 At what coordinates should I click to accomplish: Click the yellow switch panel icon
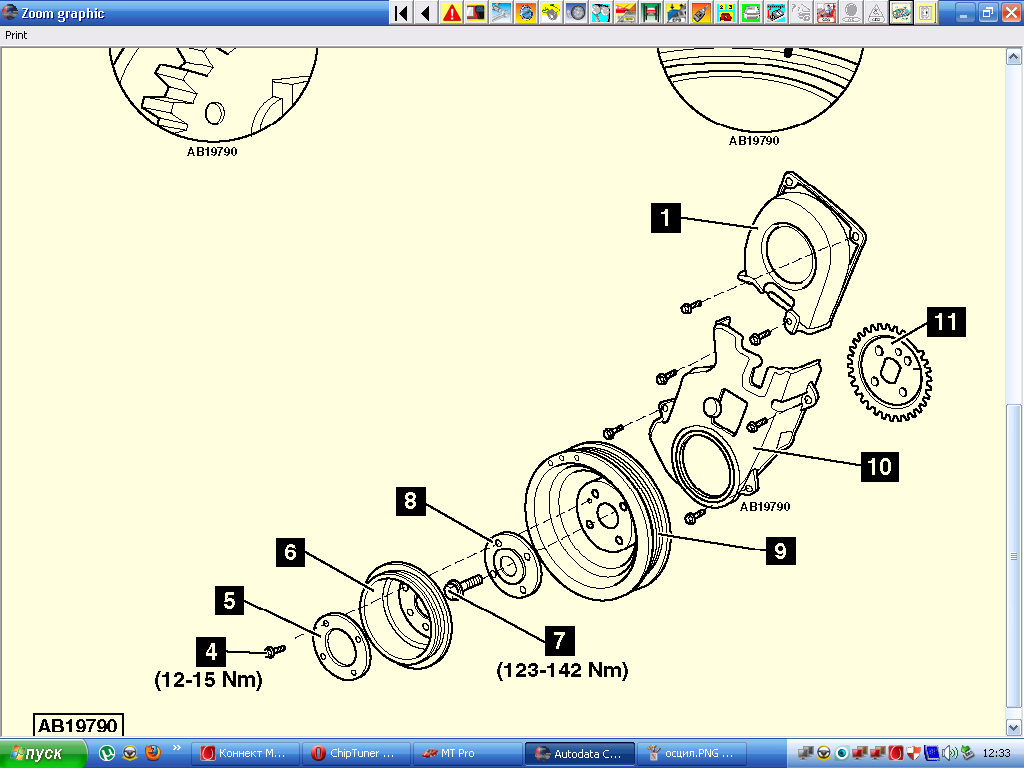click(x=925, y=12)
